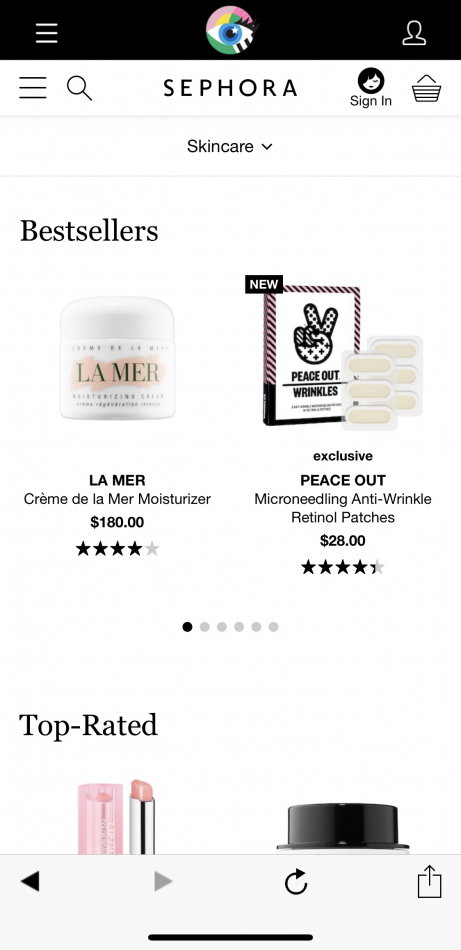Viewport: 461px width, 950px height.
Task: Select the fourth carousel page dot
Action: coord(239,627)
